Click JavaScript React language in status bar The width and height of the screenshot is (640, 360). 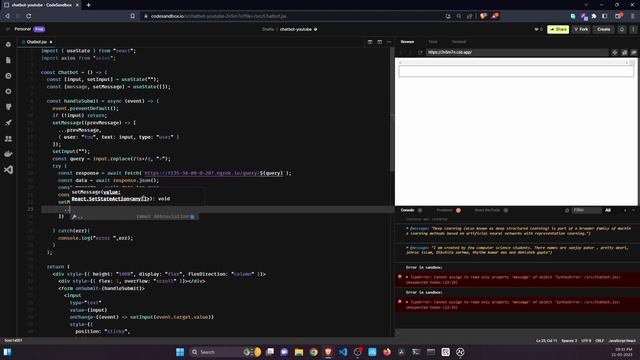point(622,340)
